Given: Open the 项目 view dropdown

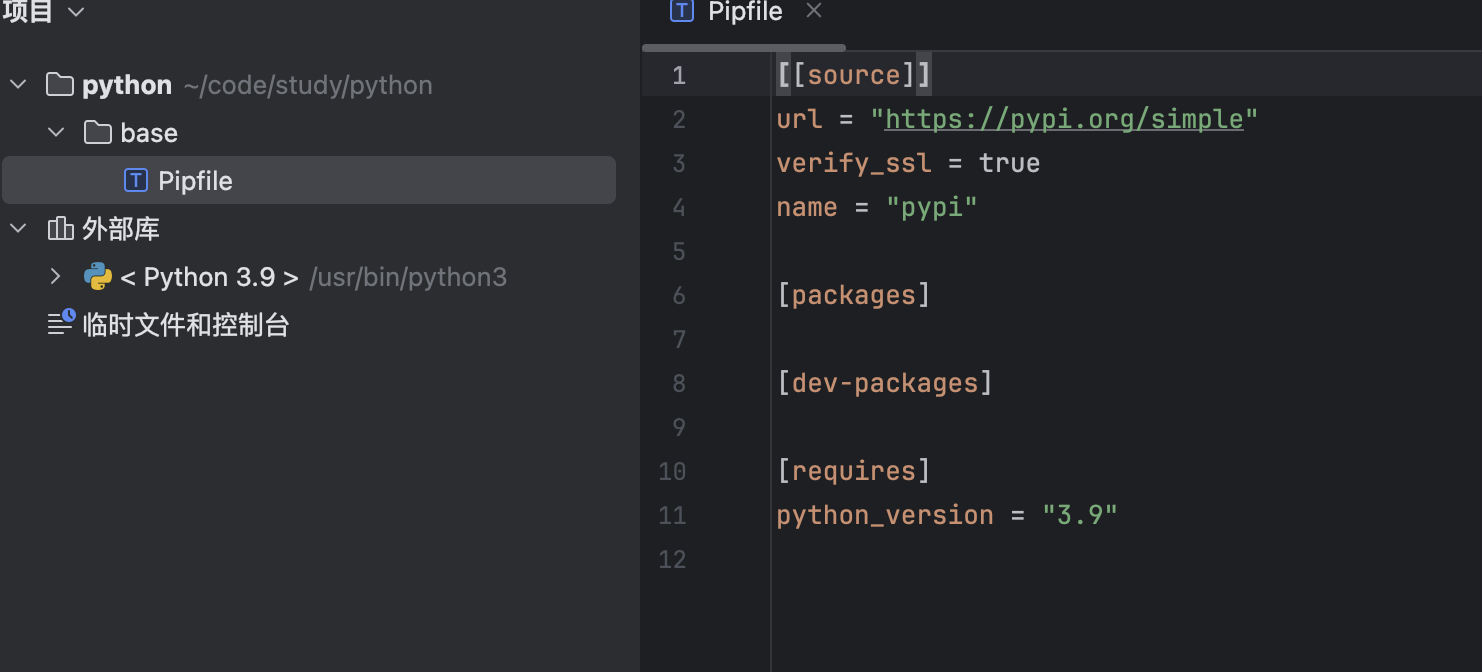Looking at the screenshot, I should point(76,12).
